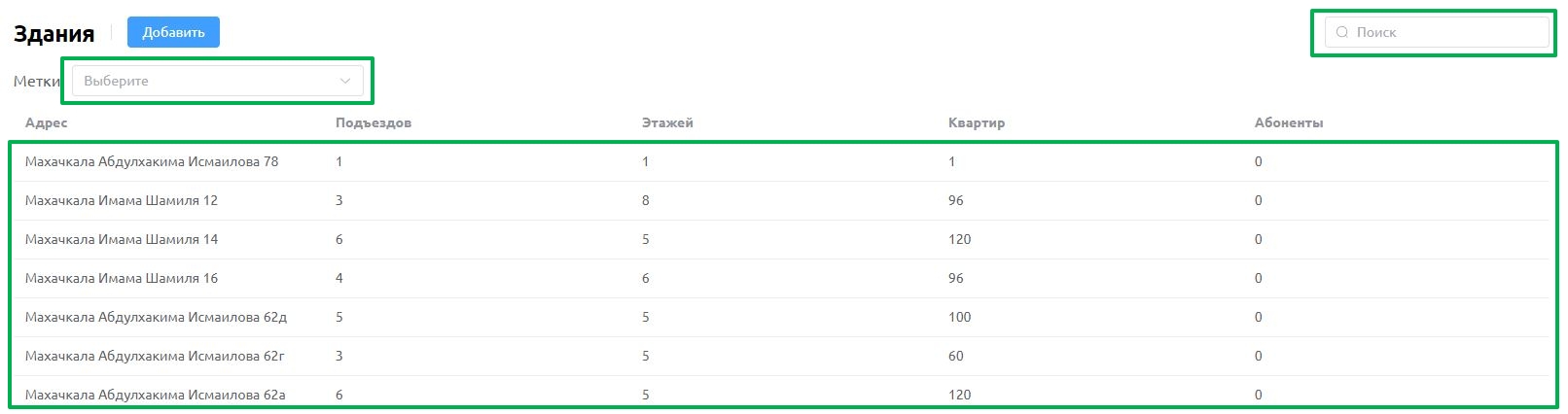Open Махачкала Абдулхакима Исмаилова 62а building
Screen dimensions: 1568x414
(x=781, y=395)
